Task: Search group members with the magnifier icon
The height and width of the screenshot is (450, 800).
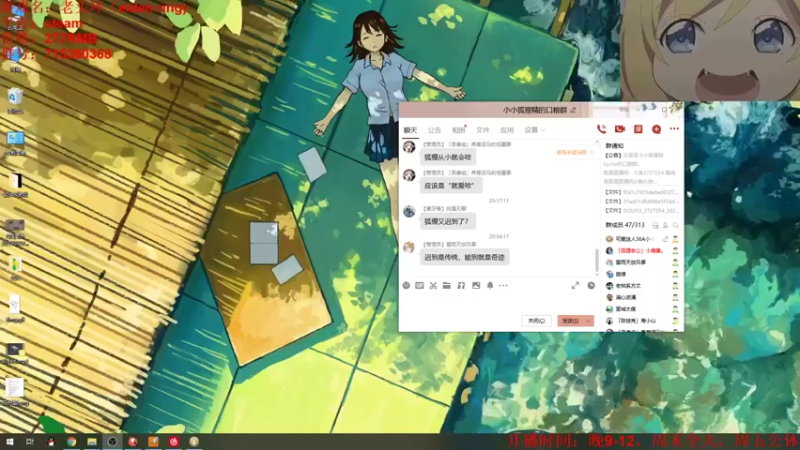Action: pyautogui.click(x=676, y=225)
